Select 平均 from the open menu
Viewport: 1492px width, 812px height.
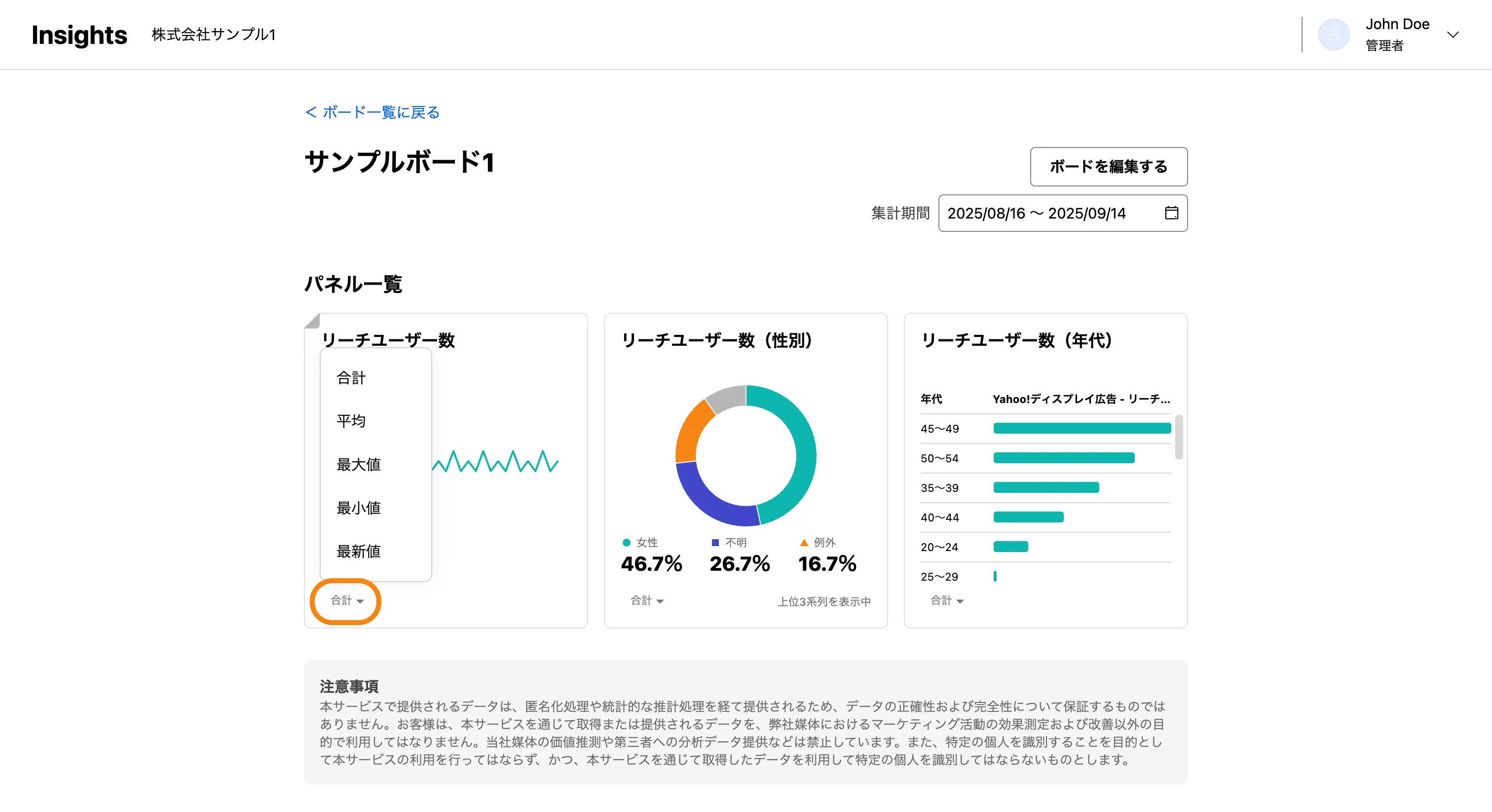click(351, 420)
